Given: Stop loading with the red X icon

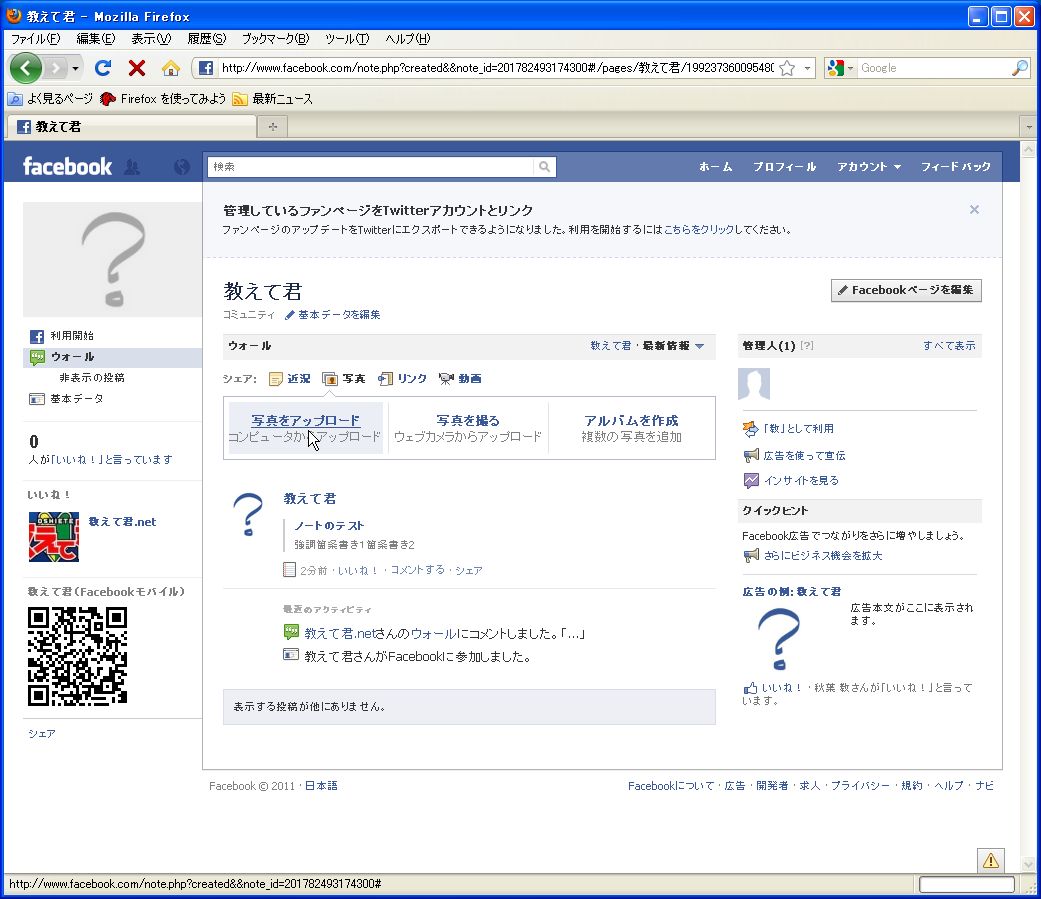Looking at the screenshot, I should click(x=137, y=68).
